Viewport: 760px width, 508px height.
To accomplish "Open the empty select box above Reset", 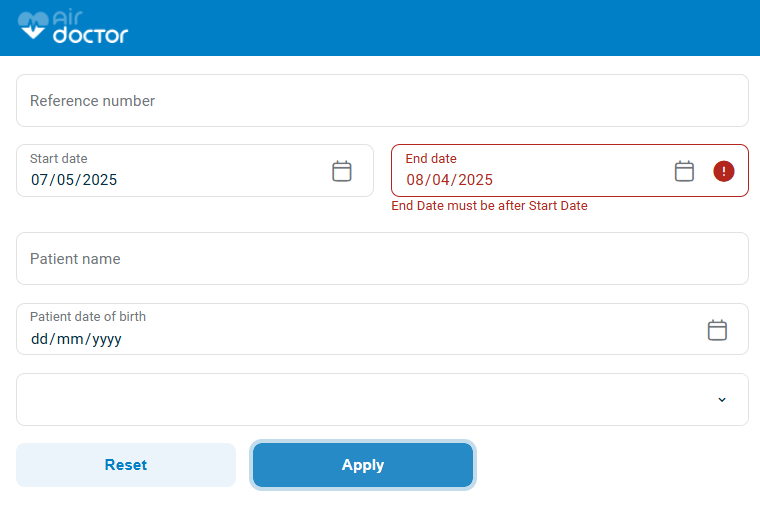I will click(382, 399).
